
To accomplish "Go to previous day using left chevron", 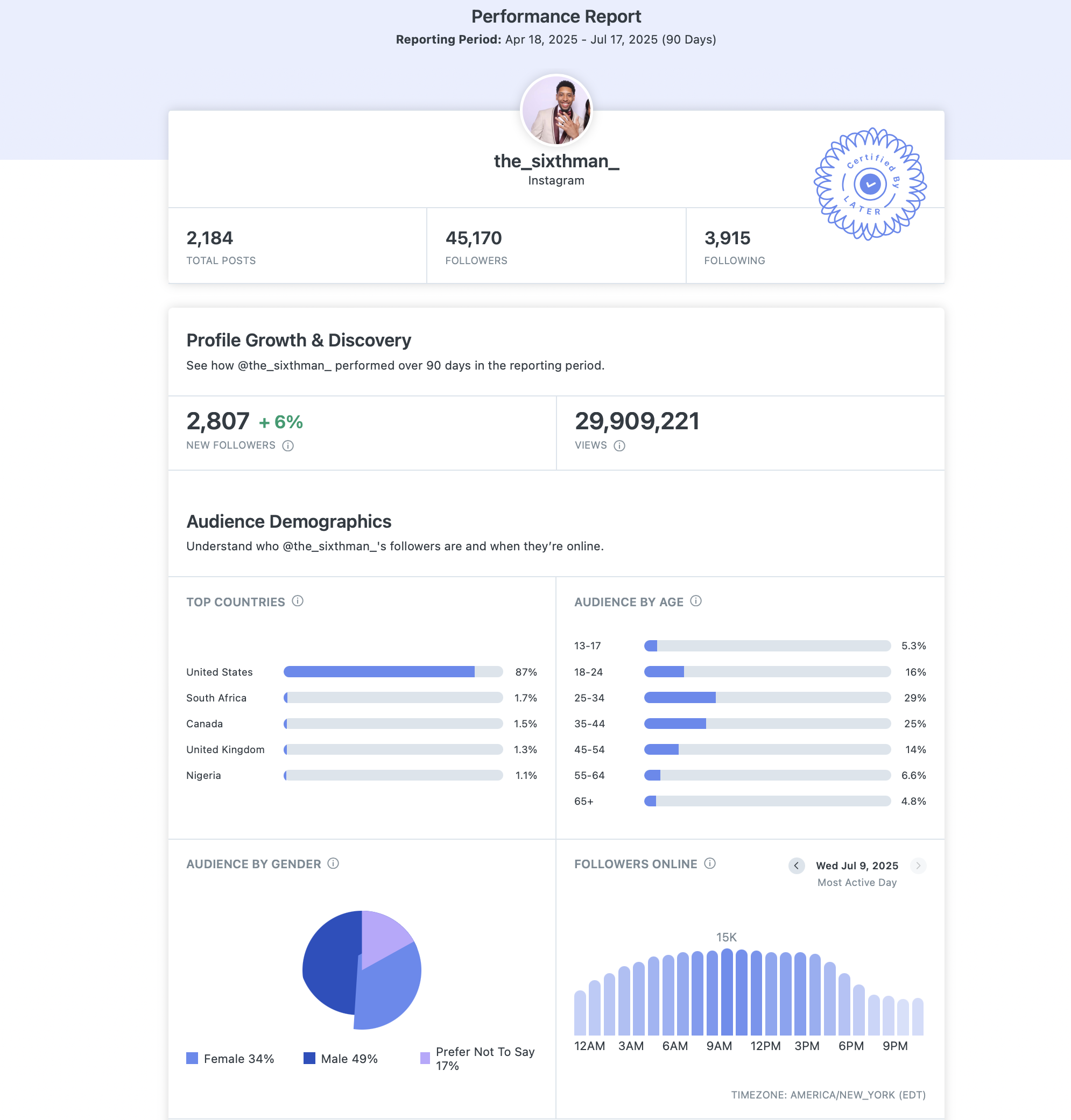I will tap(797, 866).
